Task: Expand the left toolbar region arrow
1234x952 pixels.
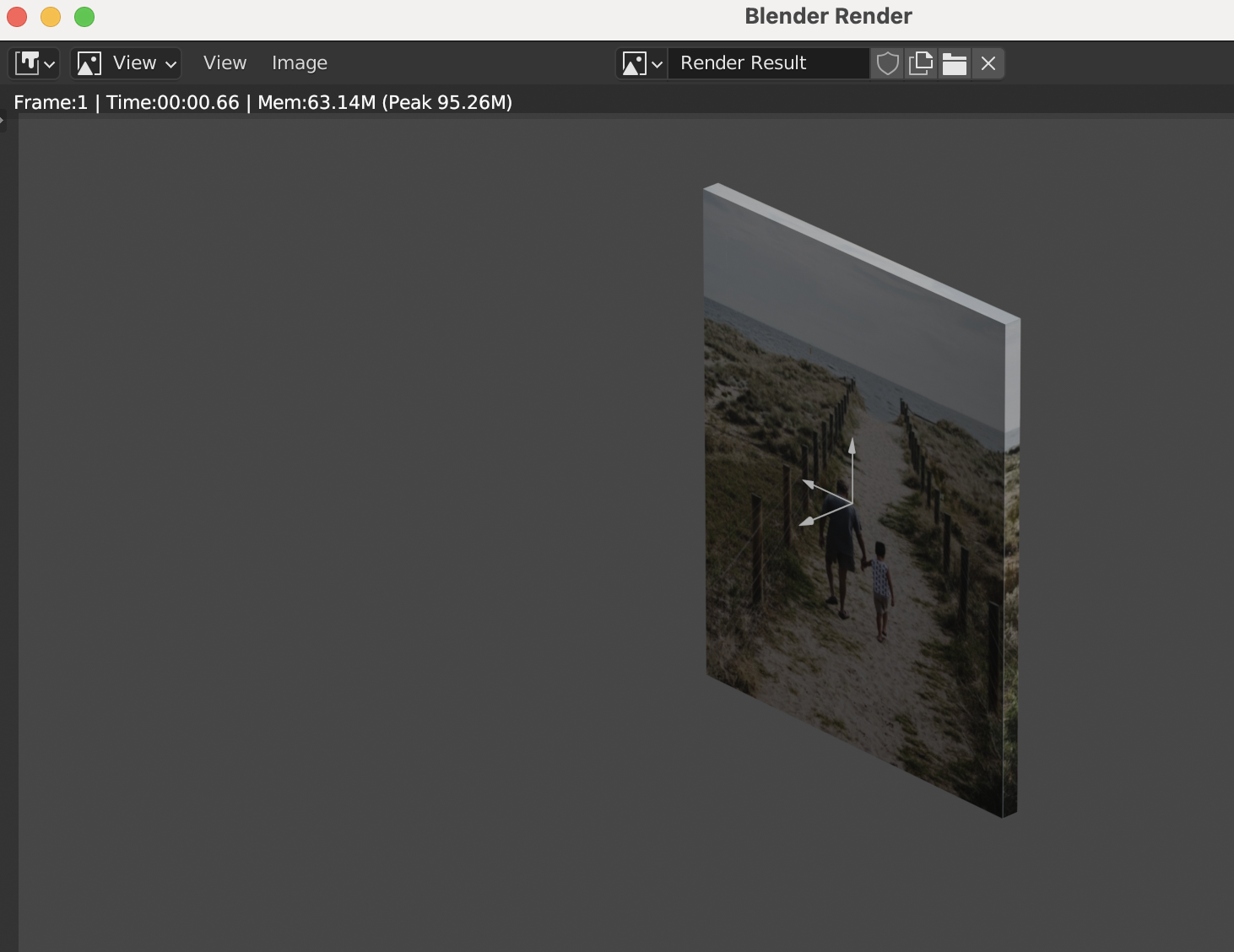Action: click(3, 120)
